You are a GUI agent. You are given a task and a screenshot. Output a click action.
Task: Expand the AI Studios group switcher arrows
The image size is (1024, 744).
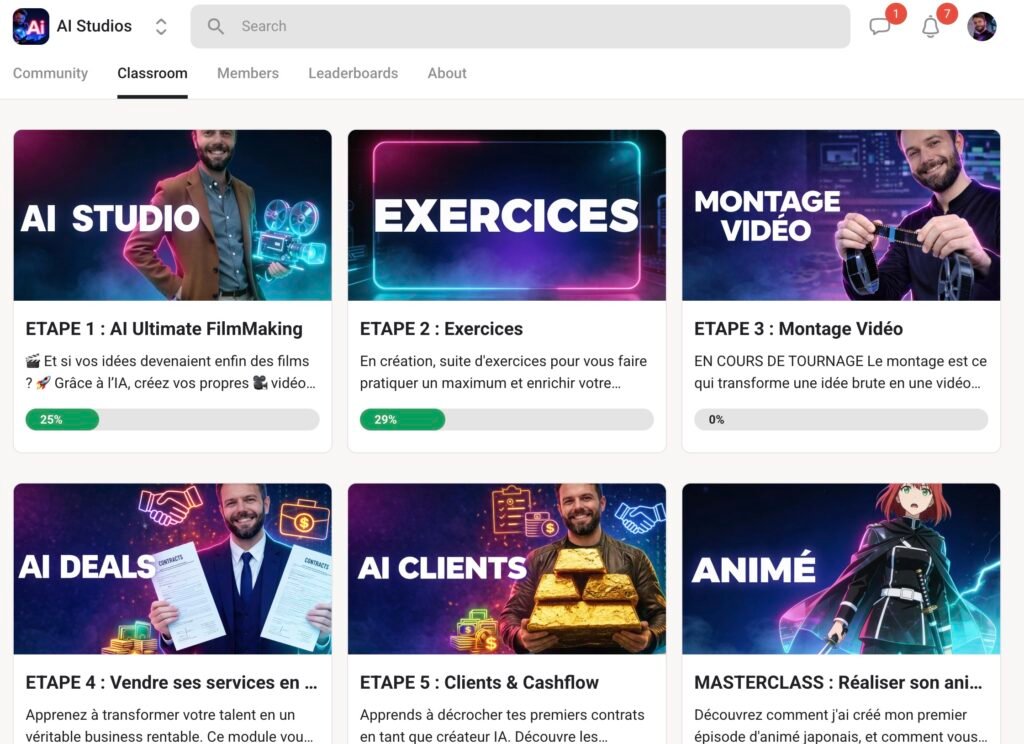click(x=161, y=27)
